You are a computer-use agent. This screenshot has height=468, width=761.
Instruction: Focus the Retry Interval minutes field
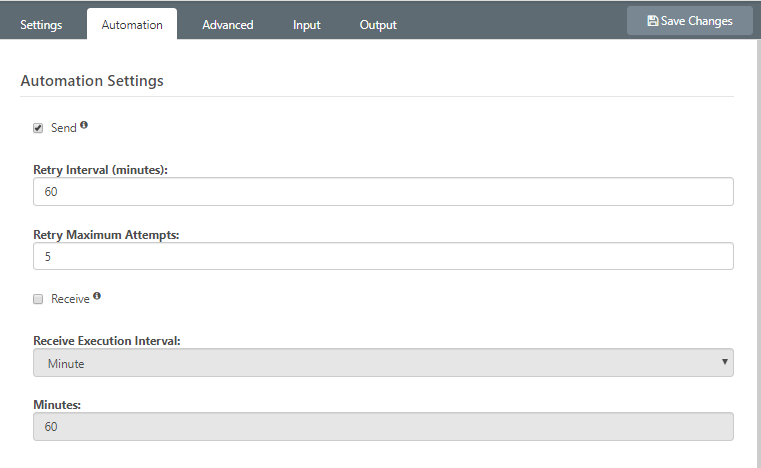click(383, 192)
